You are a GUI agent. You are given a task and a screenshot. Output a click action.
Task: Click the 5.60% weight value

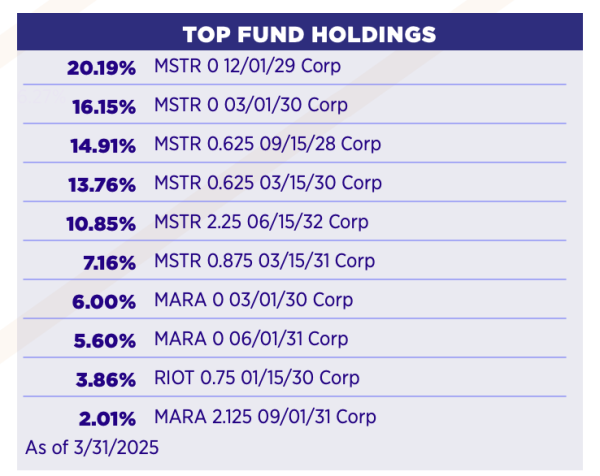[x=105, y=340]
